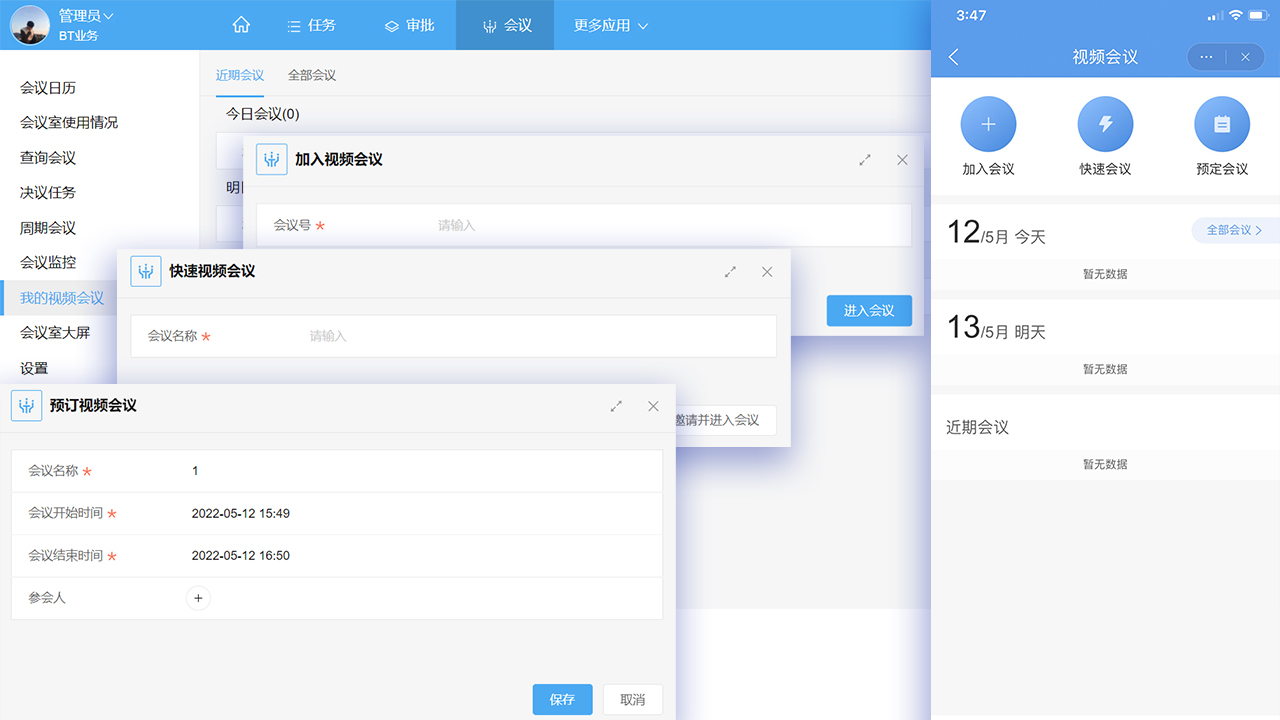Maximize the 加入视频会议 dialog
This screenshot has width=1280, height=720.
(865, 160)
